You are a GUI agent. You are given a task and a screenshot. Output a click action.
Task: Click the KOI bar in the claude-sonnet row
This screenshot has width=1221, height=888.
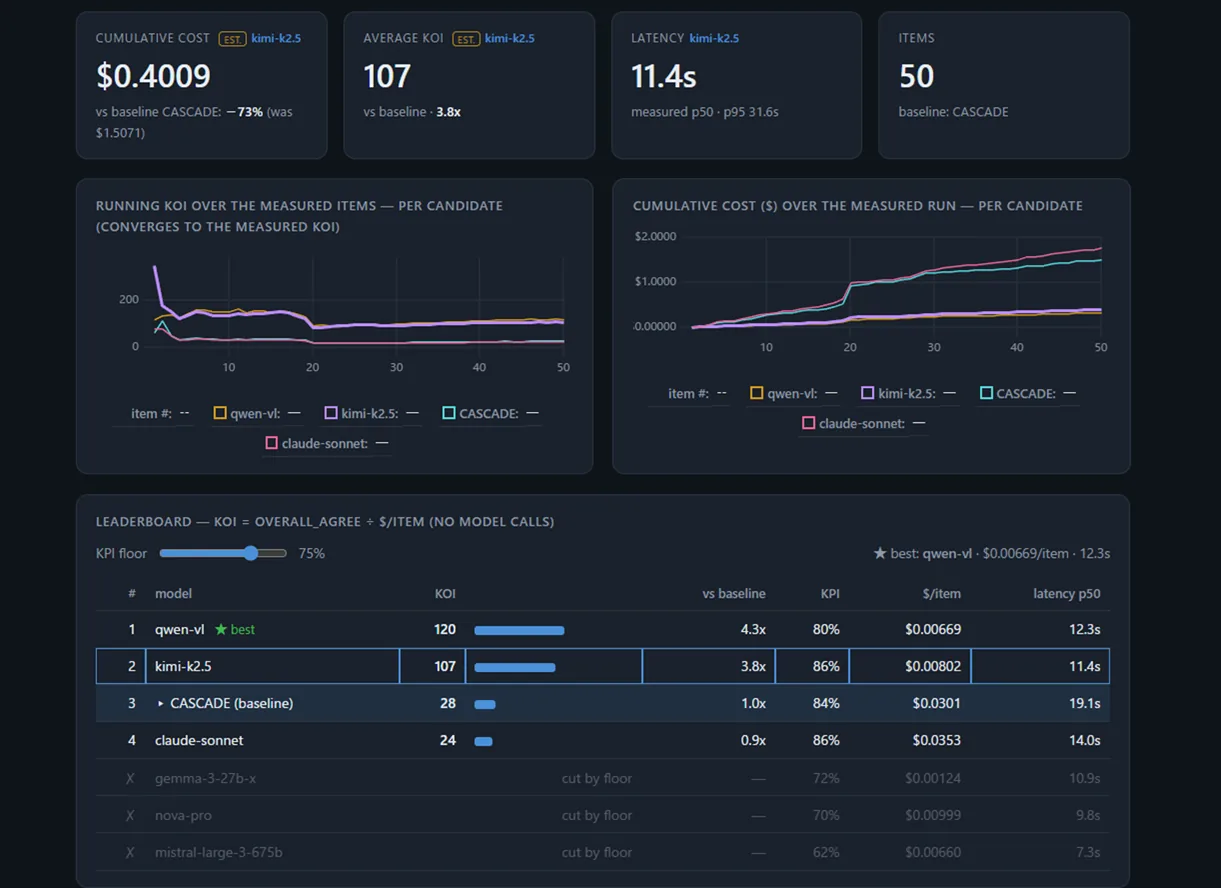(483, 741)
